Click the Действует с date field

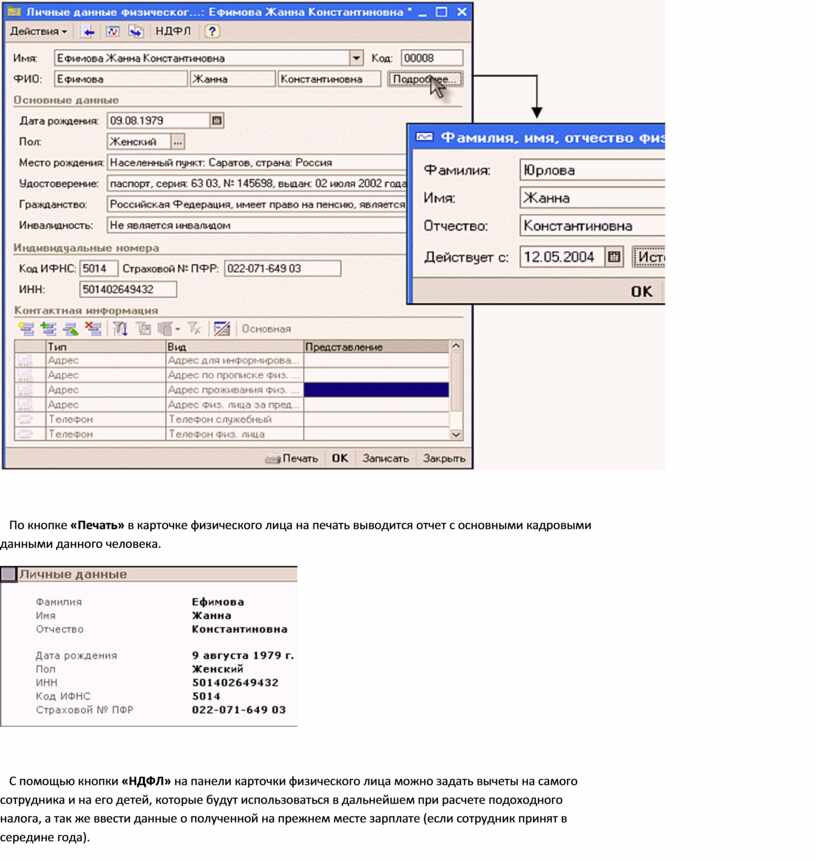(562, 257)
